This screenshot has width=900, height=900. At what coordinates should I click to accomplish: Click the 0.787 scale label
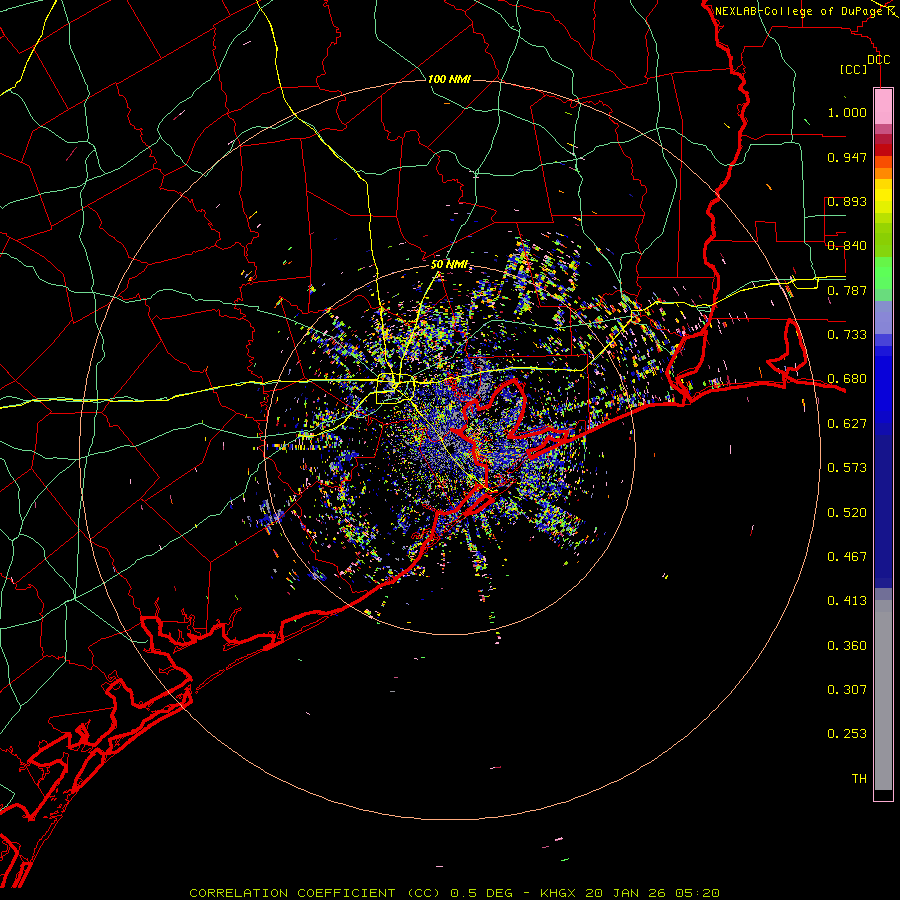click(x=847, y=290)
